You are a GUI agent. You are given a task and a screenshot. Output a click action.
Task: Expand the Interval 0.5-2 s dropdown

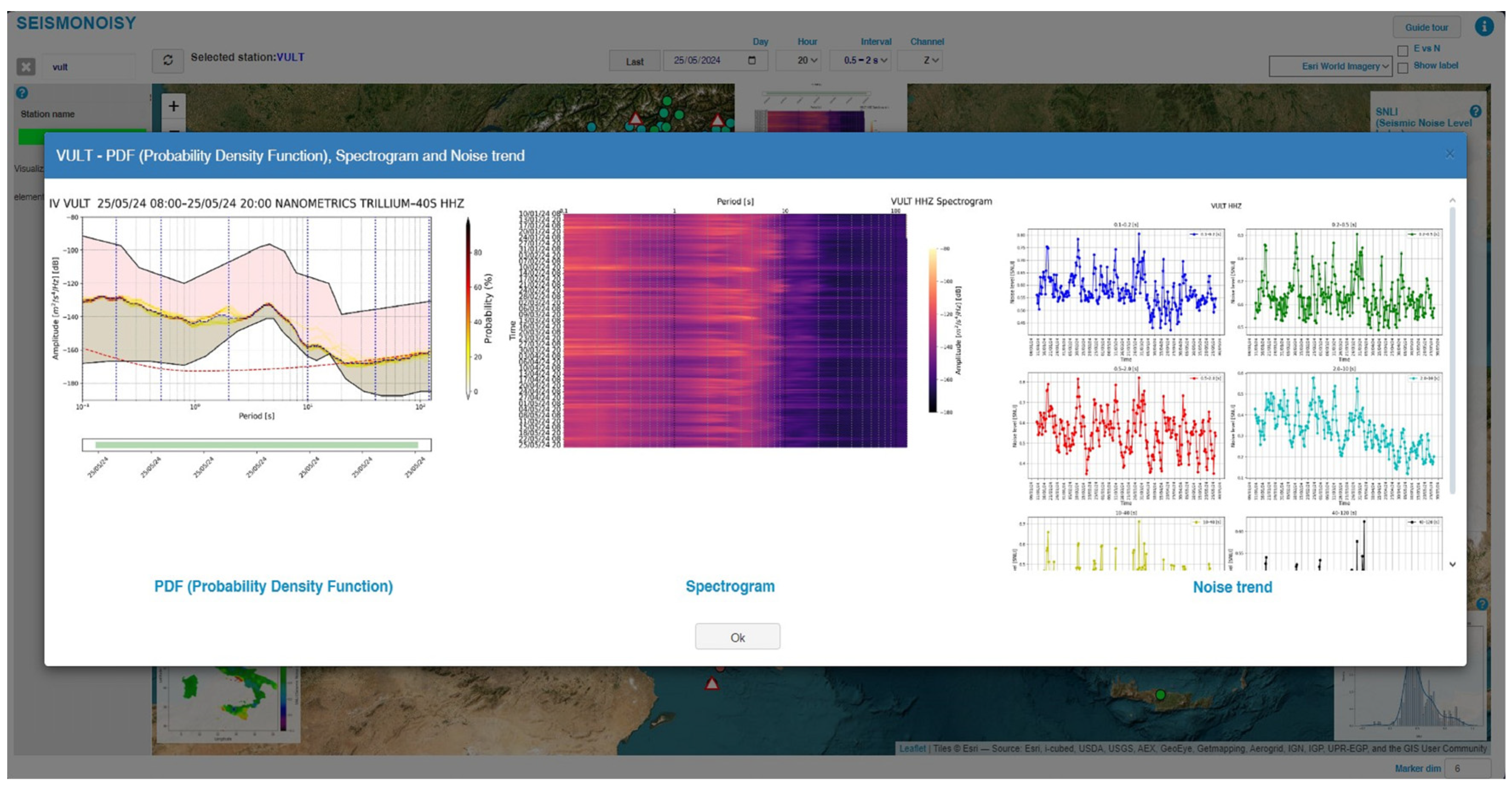click(x=860, y=60)
